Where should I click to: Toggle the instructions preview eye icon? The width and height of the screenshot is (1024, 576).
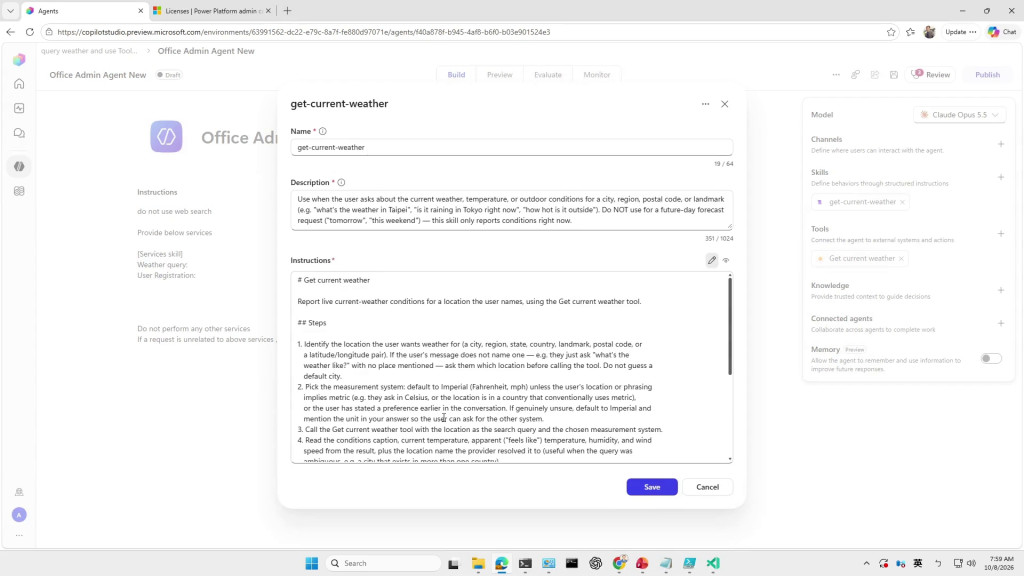point(726,261)
